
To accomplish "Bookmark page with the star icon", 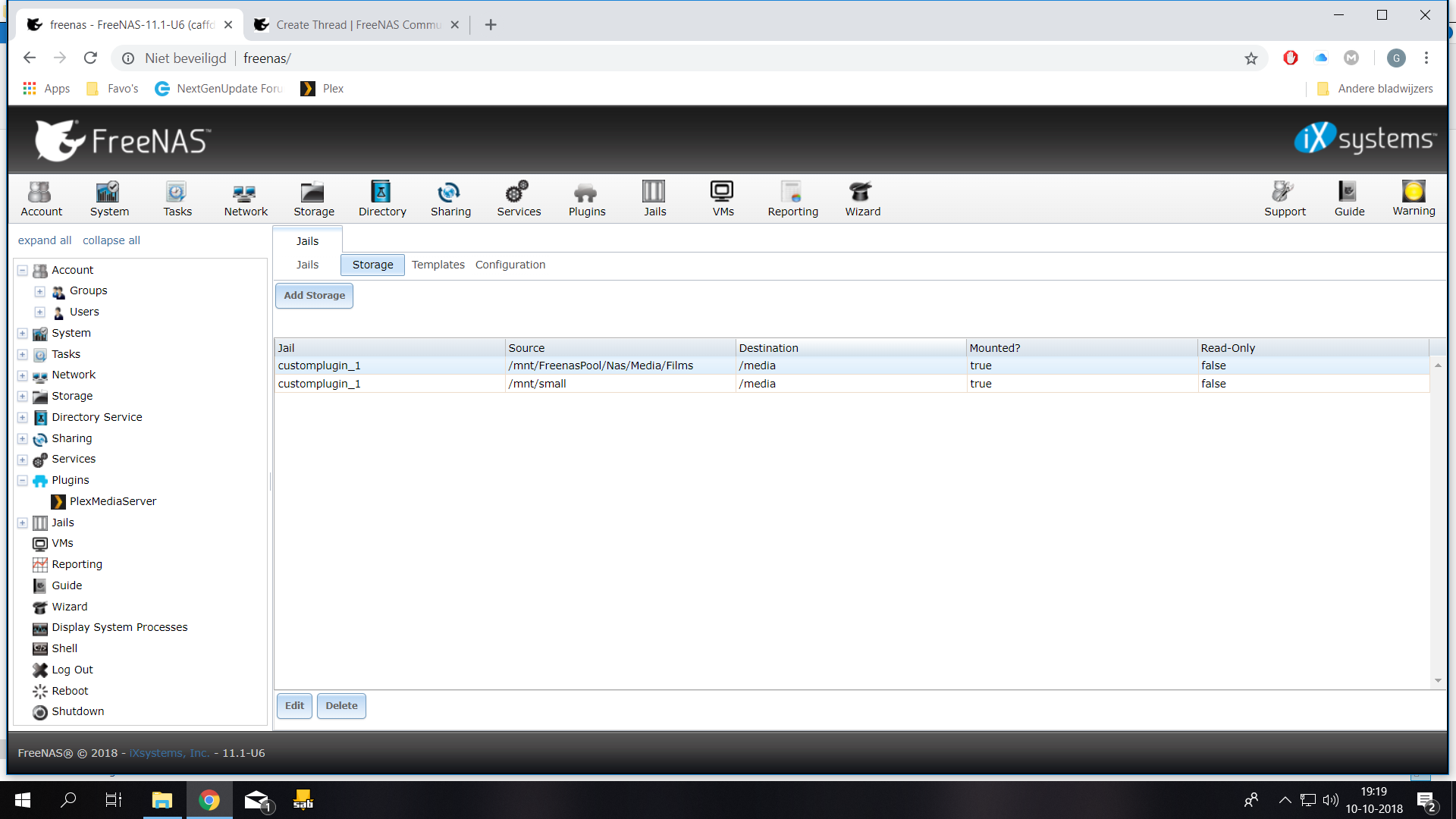I will [1250, 58].
